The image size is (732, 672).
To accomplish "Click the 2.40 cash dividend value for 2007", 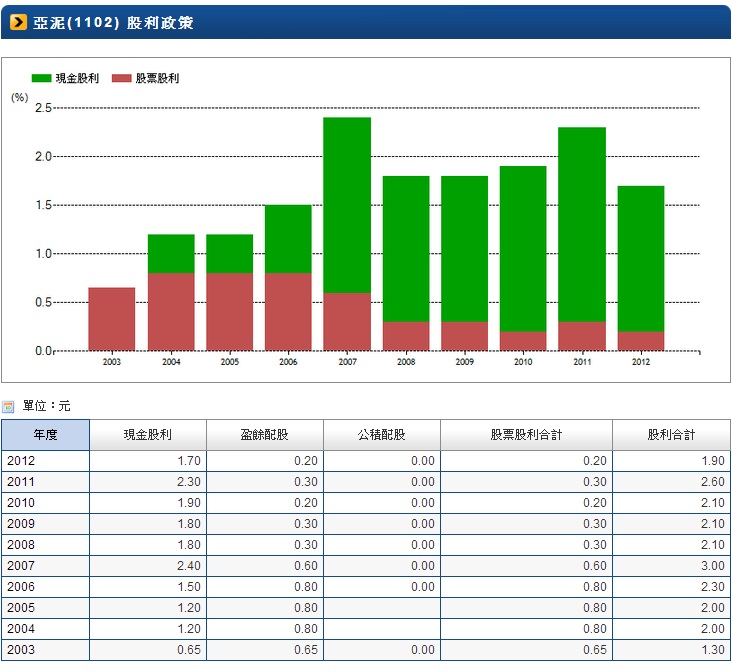I will [x=189, y=566].
